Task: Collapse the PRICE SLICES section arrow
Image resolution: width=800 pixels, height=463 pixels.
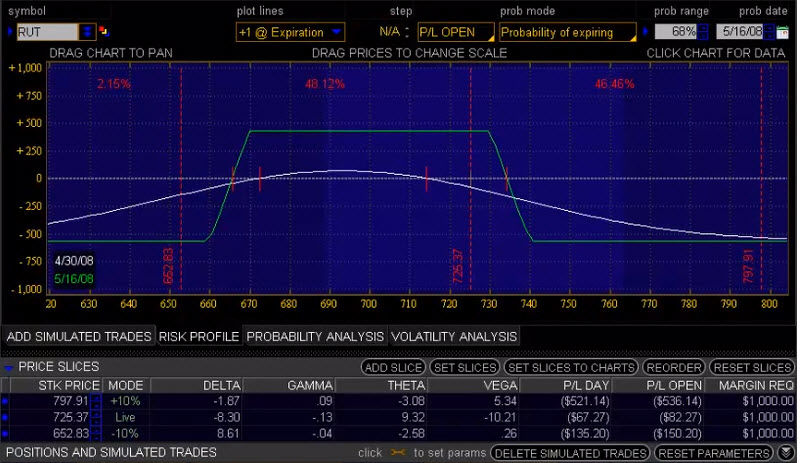Action: click(x=8, y=368)
